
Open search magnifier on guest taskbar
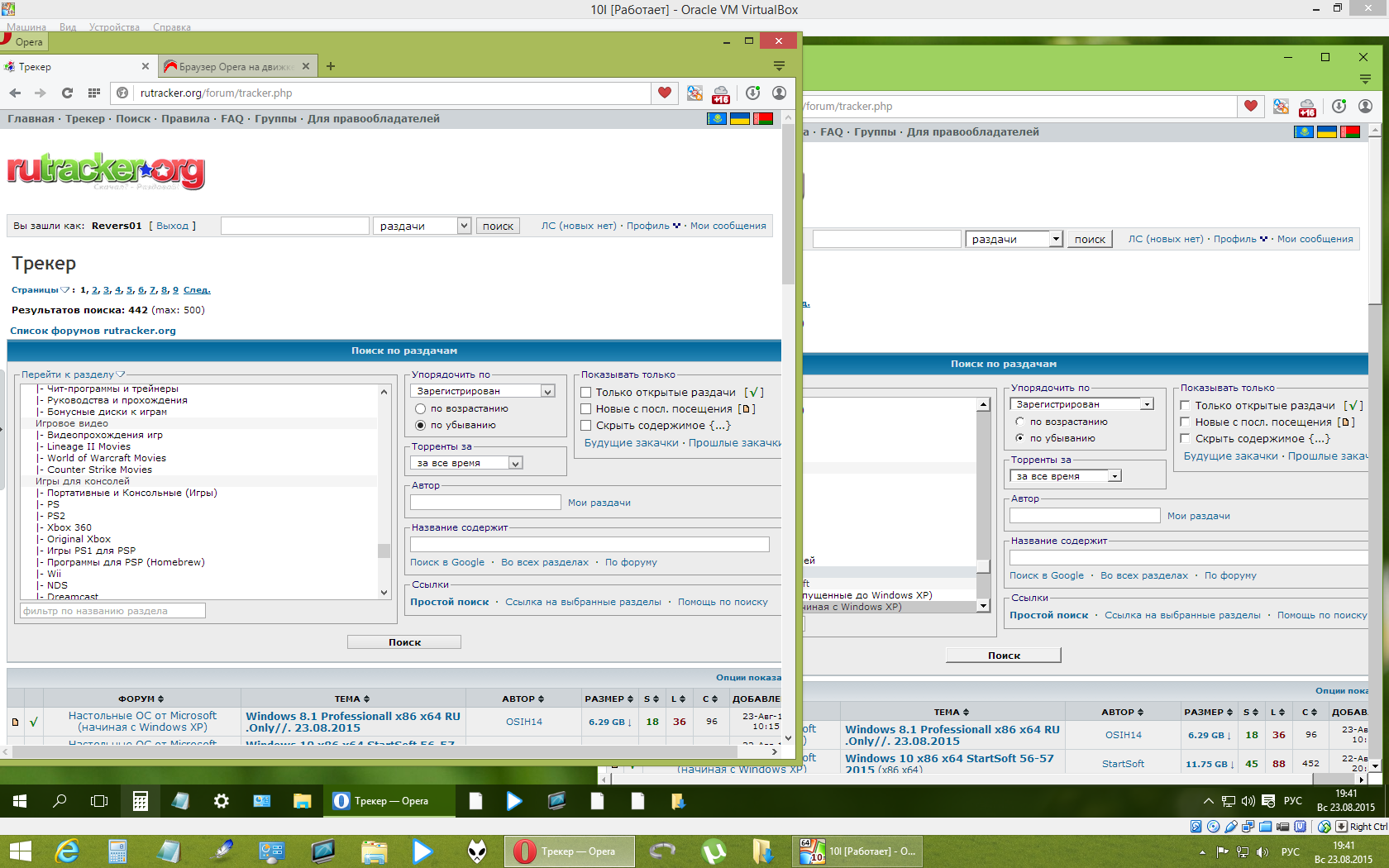60,801
